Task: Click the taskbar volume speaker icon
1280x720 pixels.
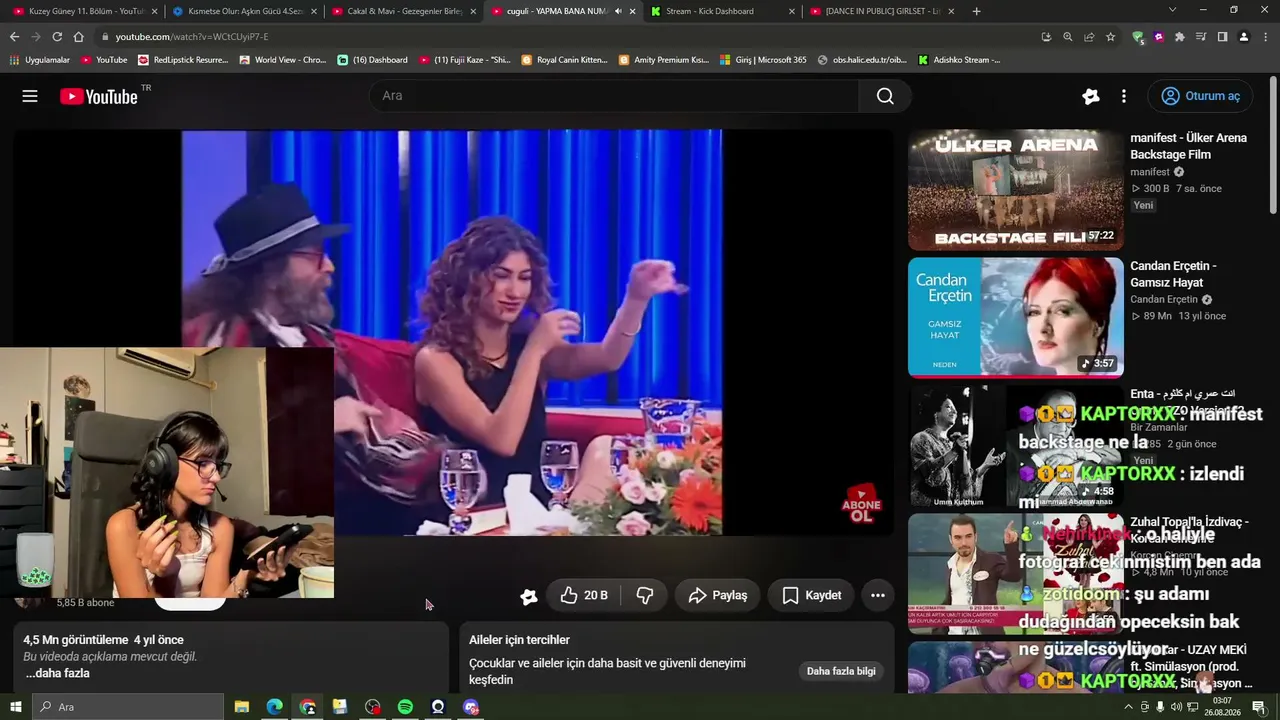Action: pos(1176,707)
